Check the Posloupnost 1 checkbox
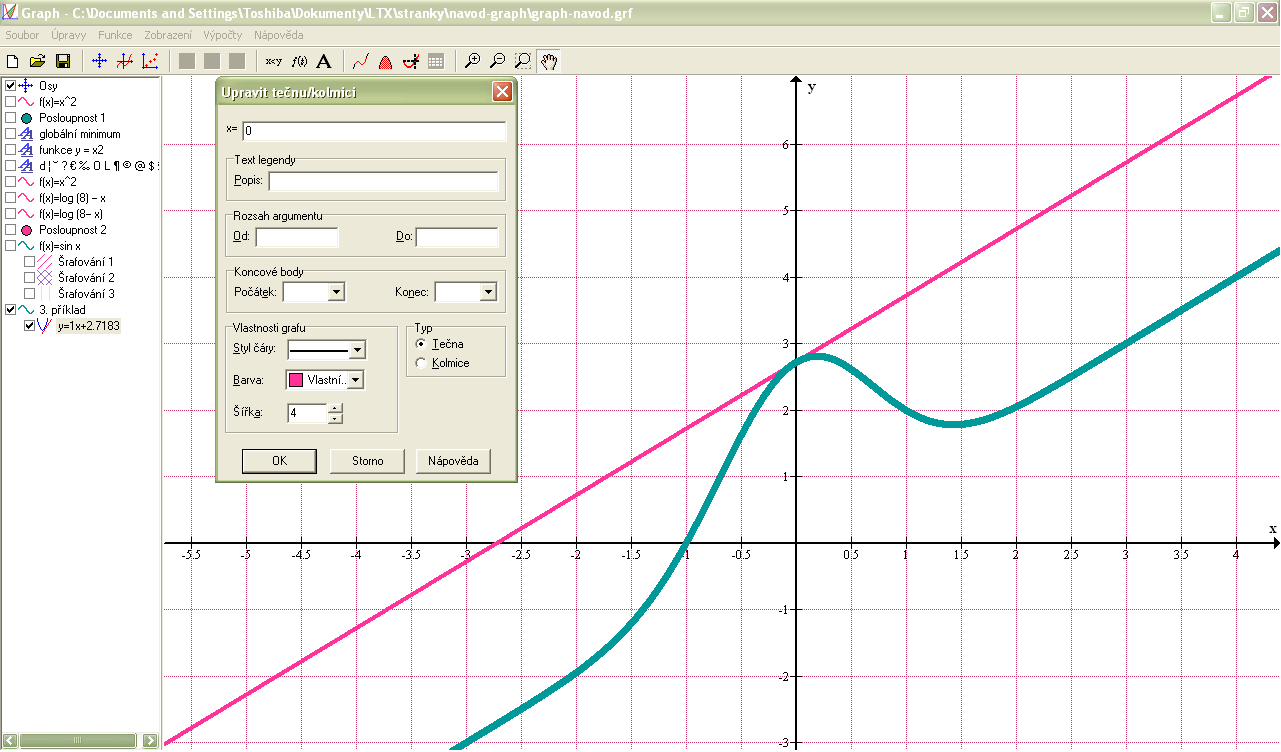Image resolution: width=1281 pixels, height=752 pixels. coord(11,118)
